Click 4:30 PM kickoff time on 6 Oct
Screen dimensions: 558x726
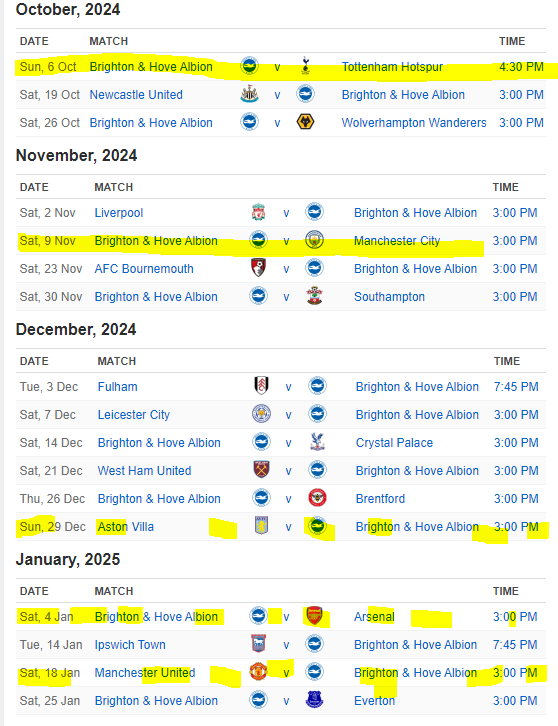click(521, 67)
